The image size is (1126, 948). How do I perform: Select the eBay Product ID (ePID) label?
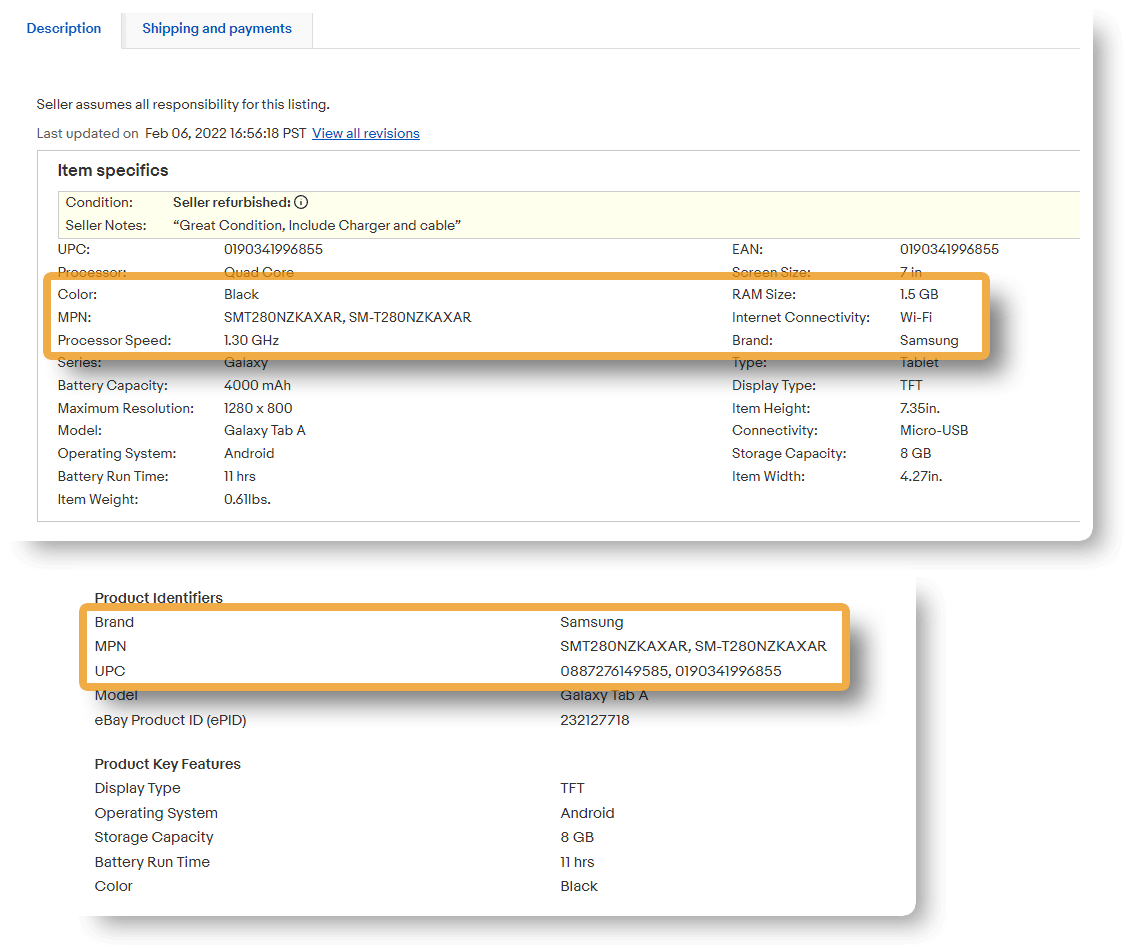[x=170, y=720]
